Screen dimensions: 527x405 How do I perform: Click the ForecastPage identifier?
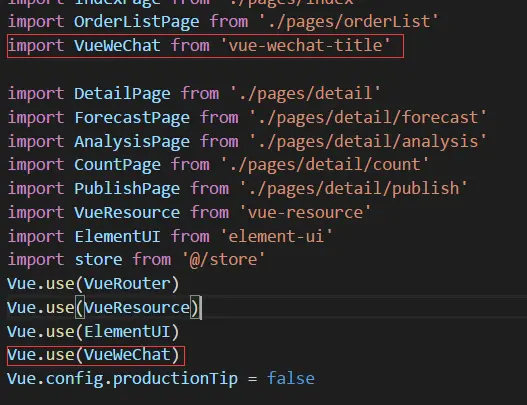[132, 117]
